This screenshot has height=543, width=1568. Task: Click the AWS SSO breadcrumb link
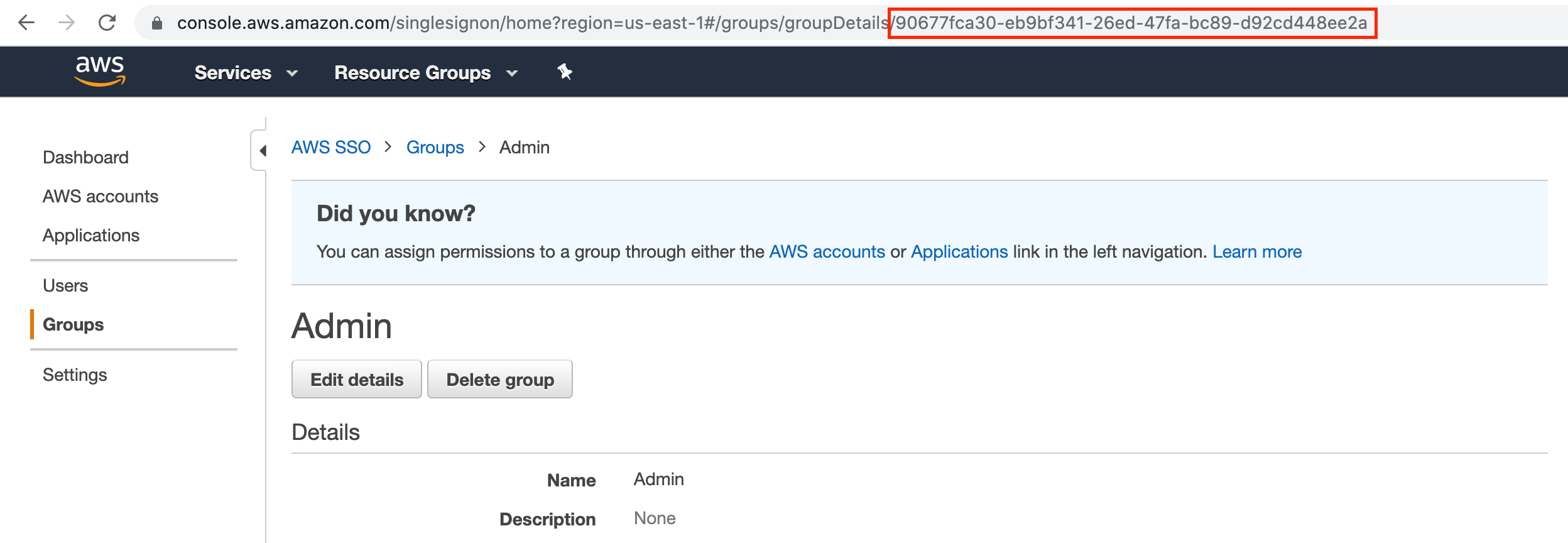click(331, 147)
